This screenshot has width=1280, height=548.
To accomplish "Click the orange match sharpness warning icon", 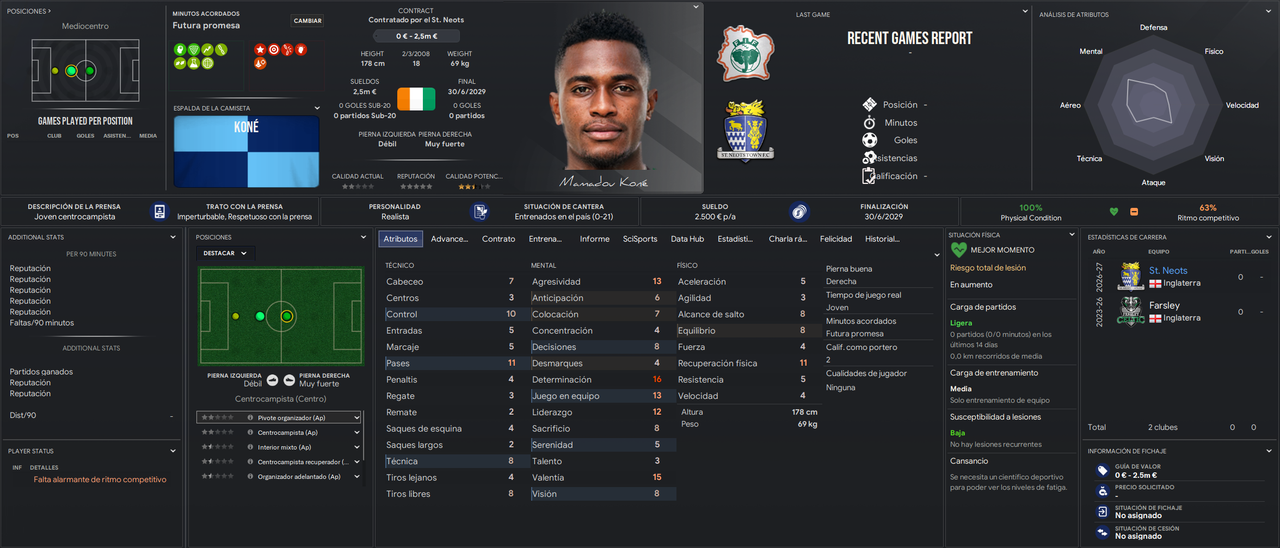I will pos(1134,211).
